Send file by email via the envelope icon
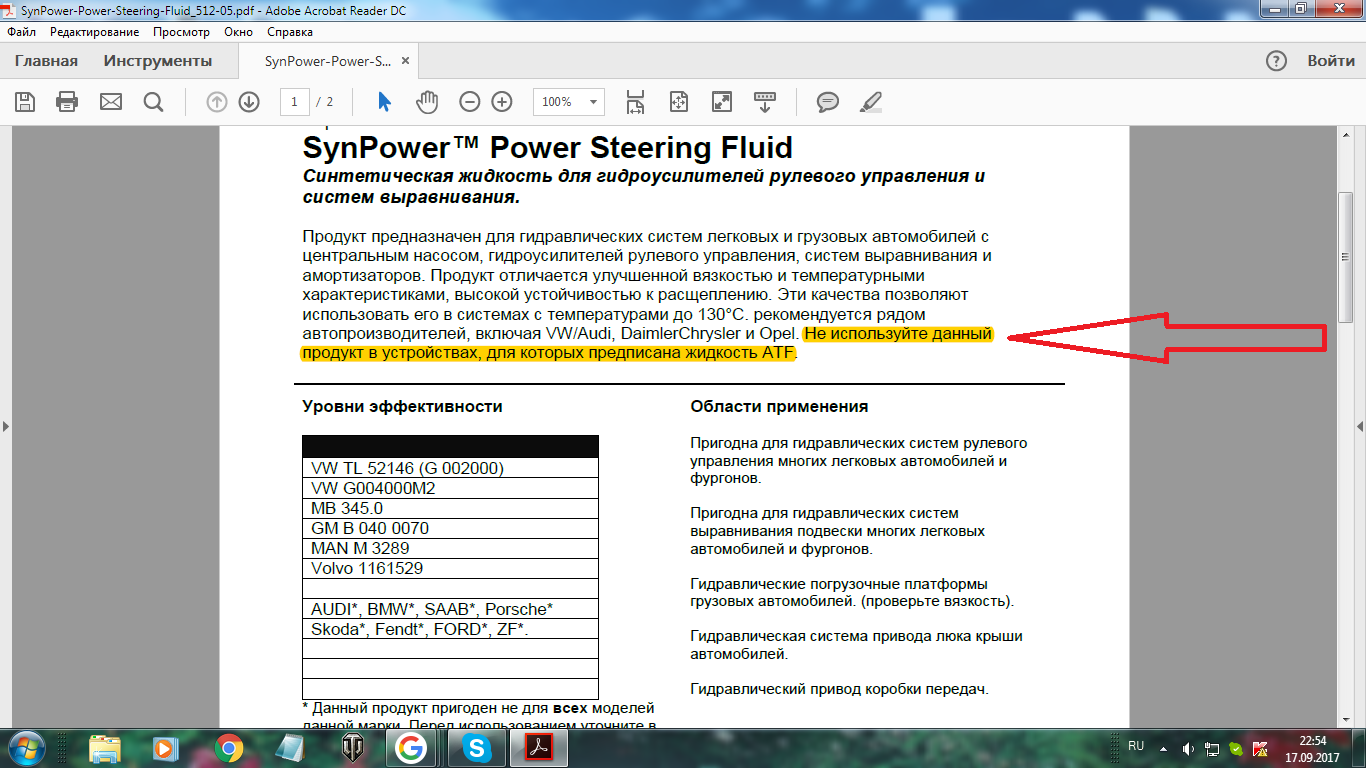The height and width of the screenshot is (768, 1366). click(x=110, y=101)
